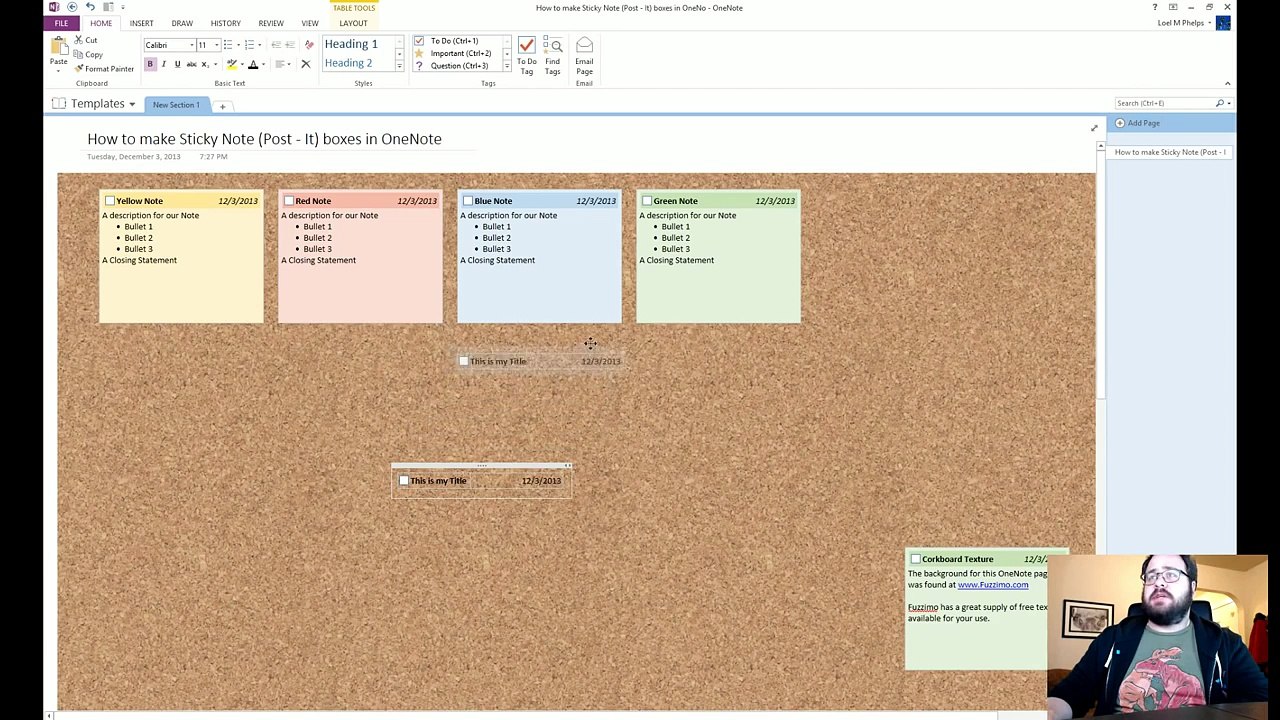Activate Format Painter

[104, 69]
